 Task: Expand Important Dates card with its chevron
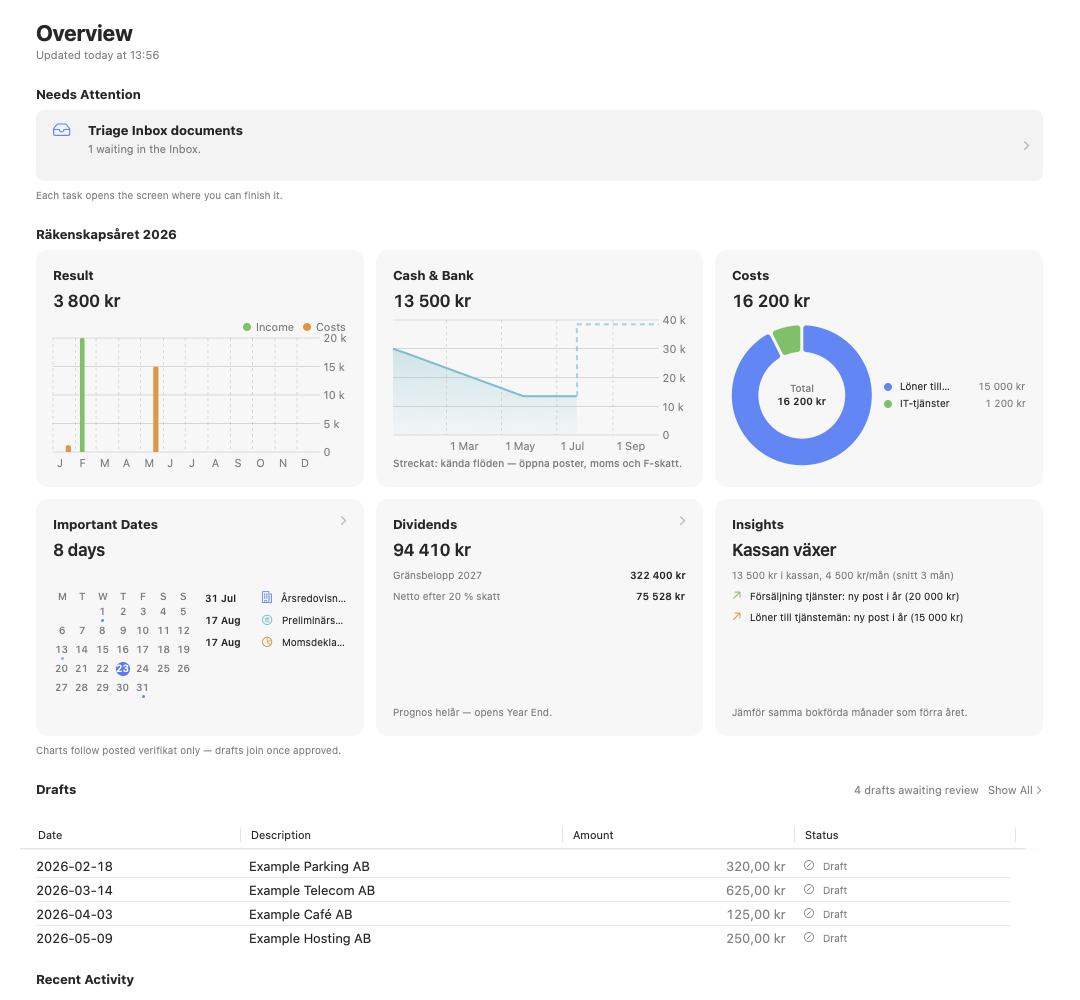pyautogui.click(x=343, y=521)
